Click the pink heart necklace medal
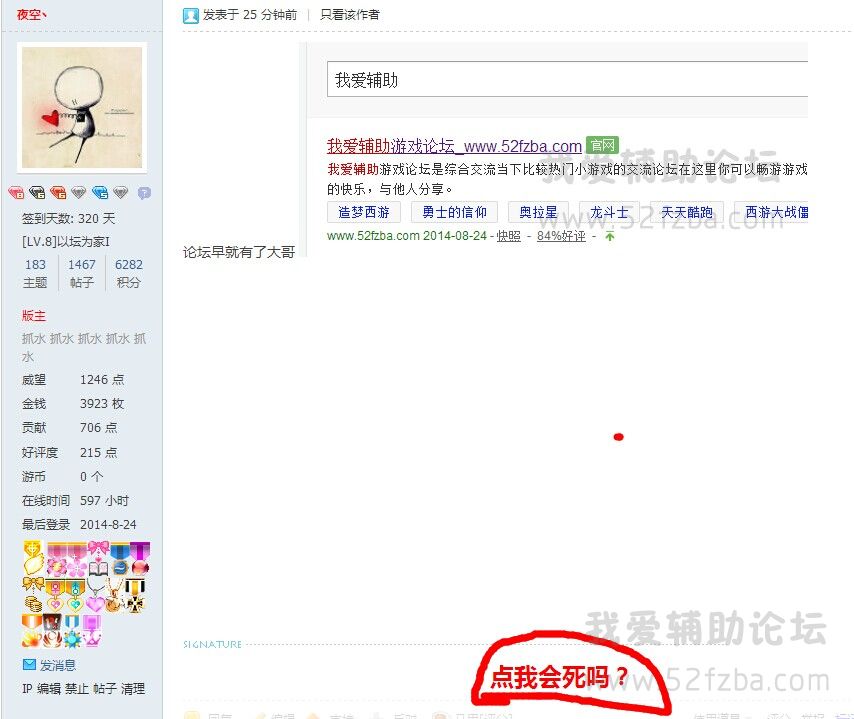This screenshot has width=854, height=719. [x=95, y=595]
